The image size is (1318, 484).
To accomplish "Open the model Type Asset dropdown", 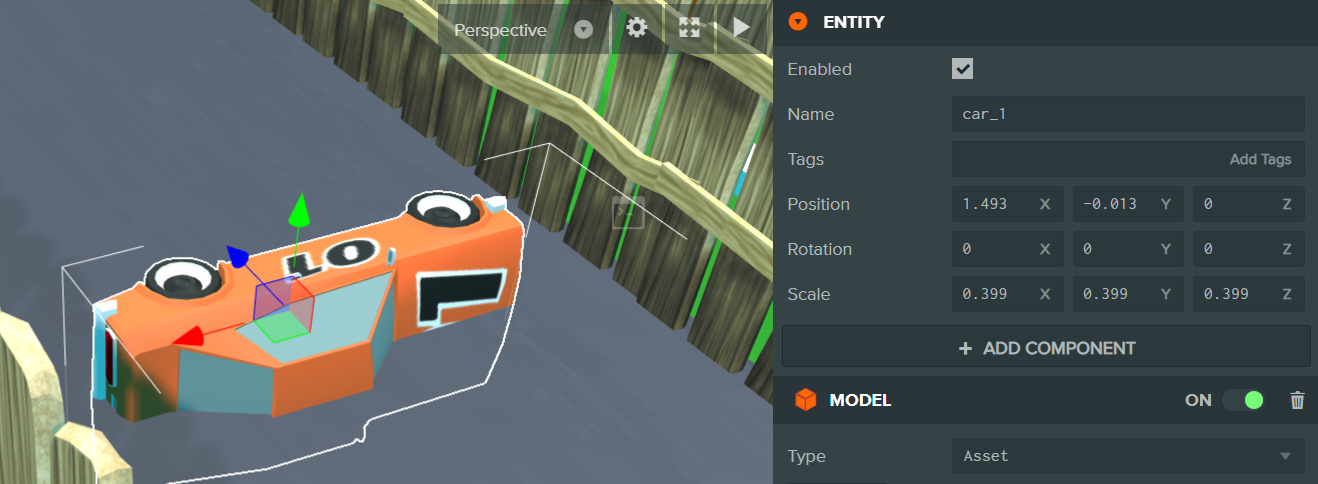I will click(x=1127, y=456).
